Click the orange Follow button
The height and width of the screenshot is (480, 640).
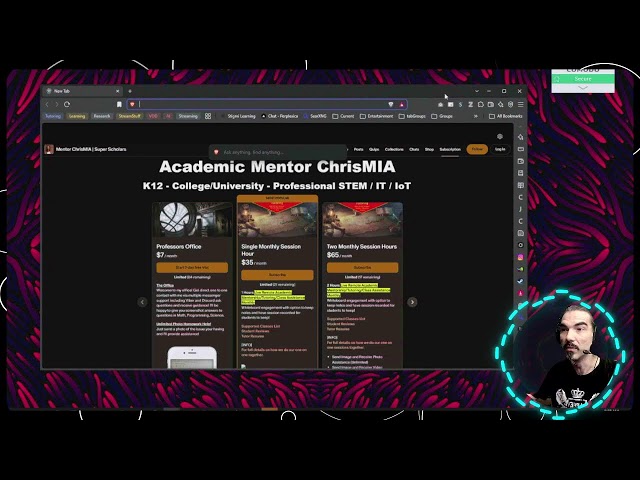tap(477, 149)
